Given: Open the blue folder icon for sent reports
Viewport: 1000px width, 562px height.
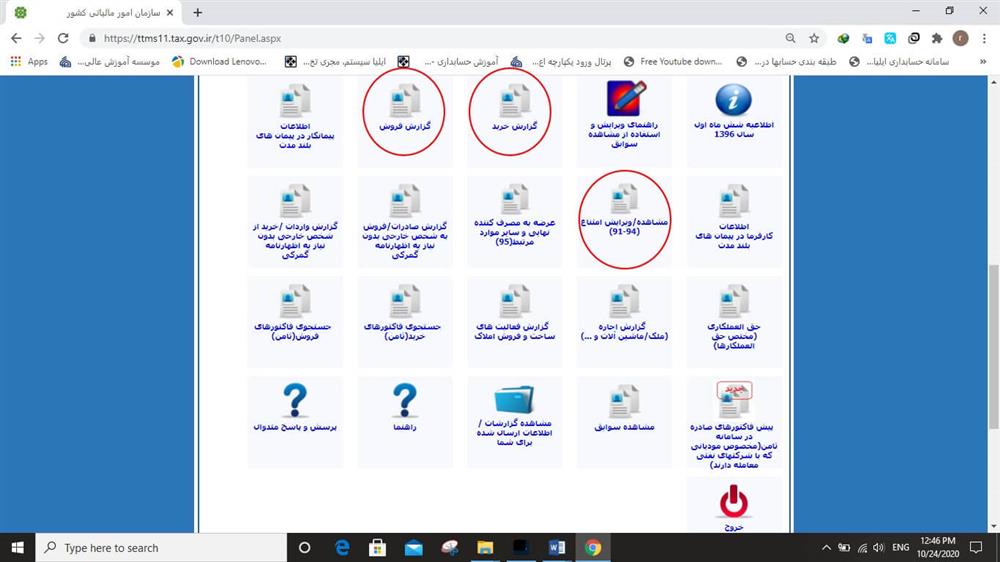Looking at the screenshot, I should point(514,400).
